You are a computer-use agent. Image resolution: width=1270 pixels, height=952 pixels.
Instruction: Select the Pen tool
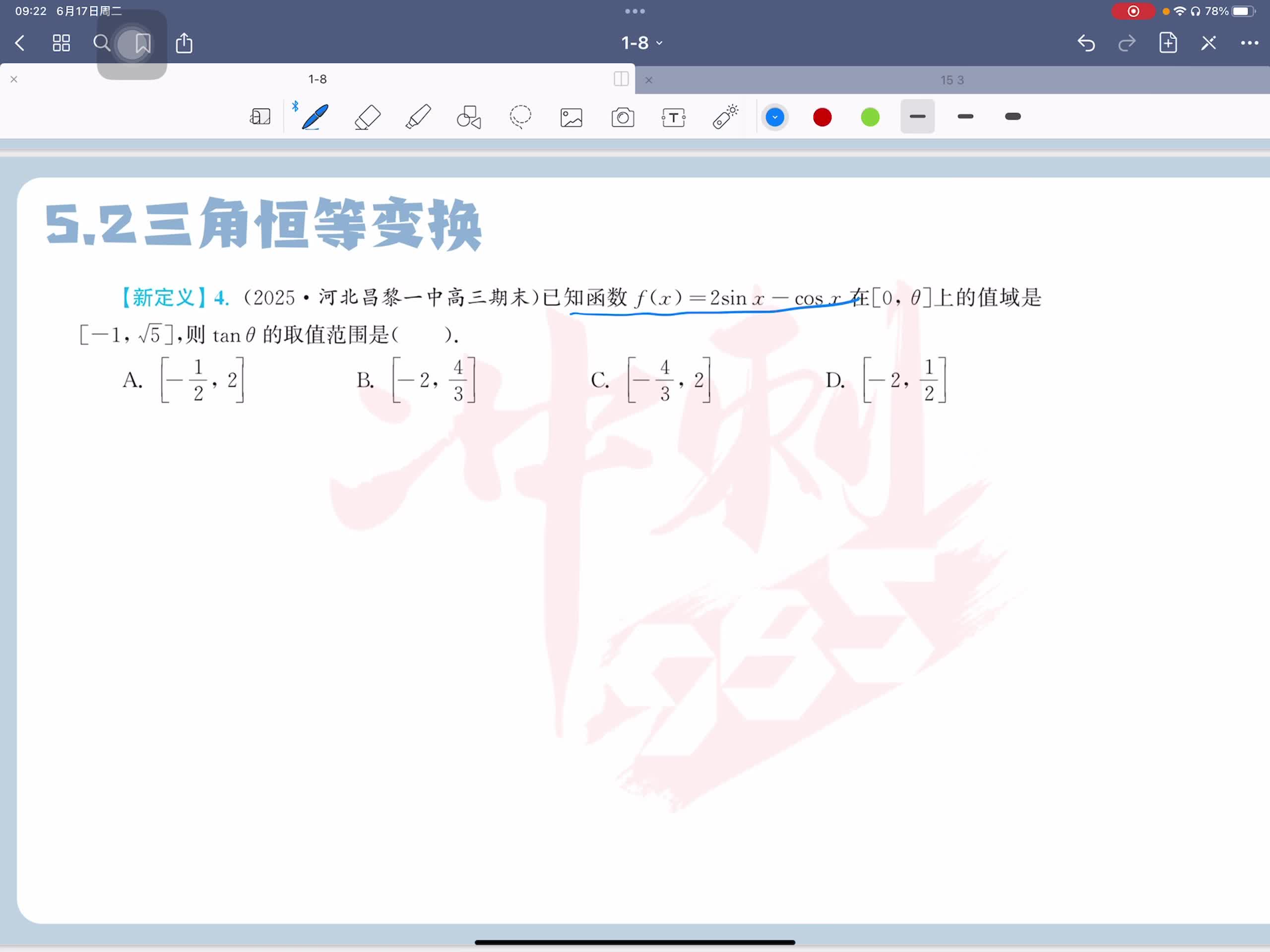(315, 117)
